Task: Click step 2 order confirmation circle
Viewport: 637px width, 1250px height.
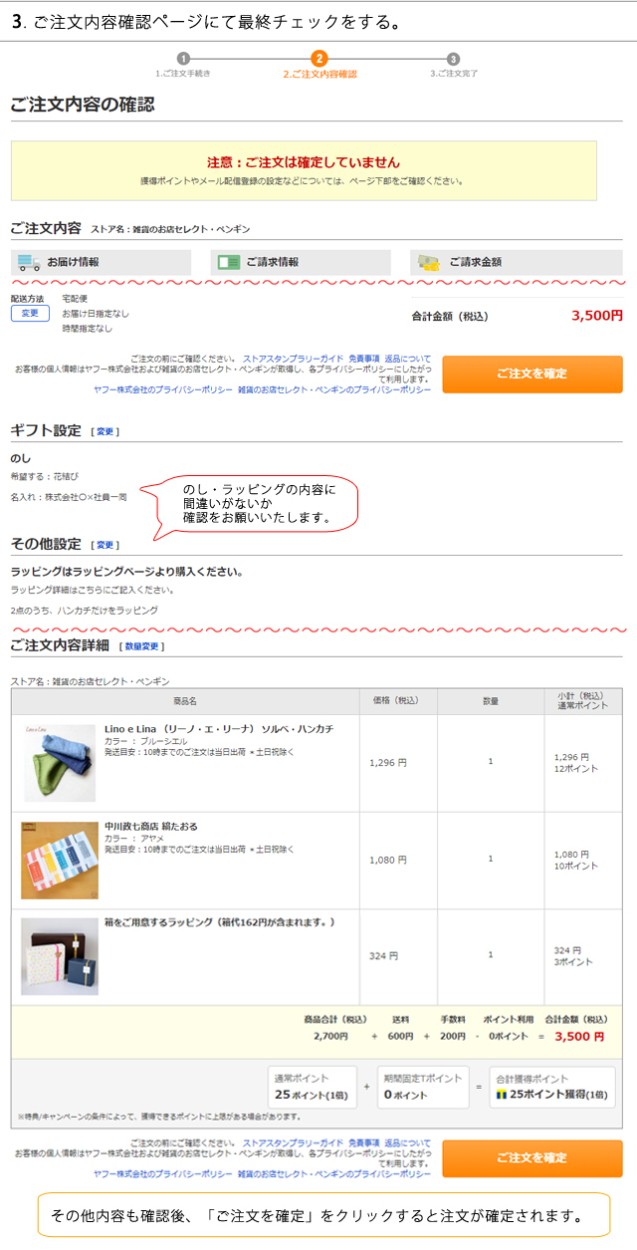Action: coord(319,59)
